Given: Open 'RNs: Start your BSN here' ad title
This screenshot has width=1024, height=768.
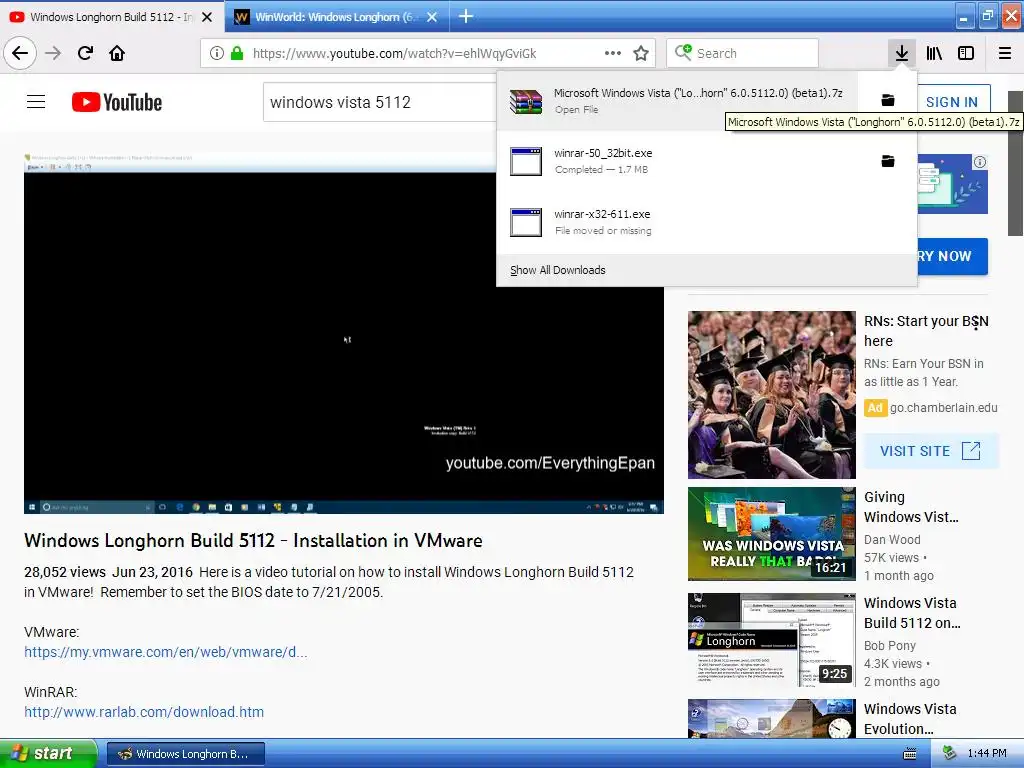Looking at the screenshot, I should (x=926, y=330).
